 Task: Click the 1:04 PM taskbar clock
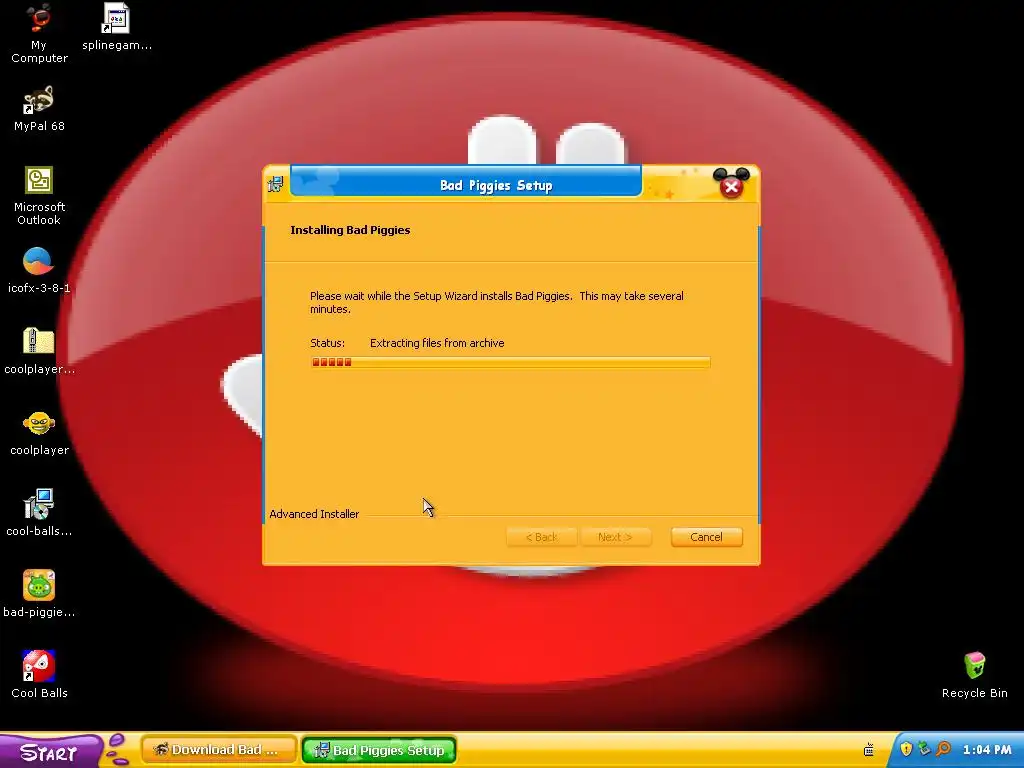click(987, 750)
